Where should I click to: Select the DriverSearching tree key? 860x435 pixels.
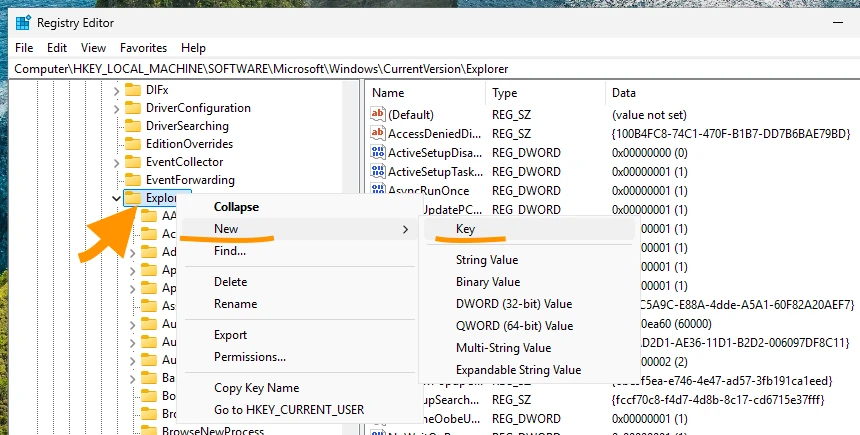(187, 126)
